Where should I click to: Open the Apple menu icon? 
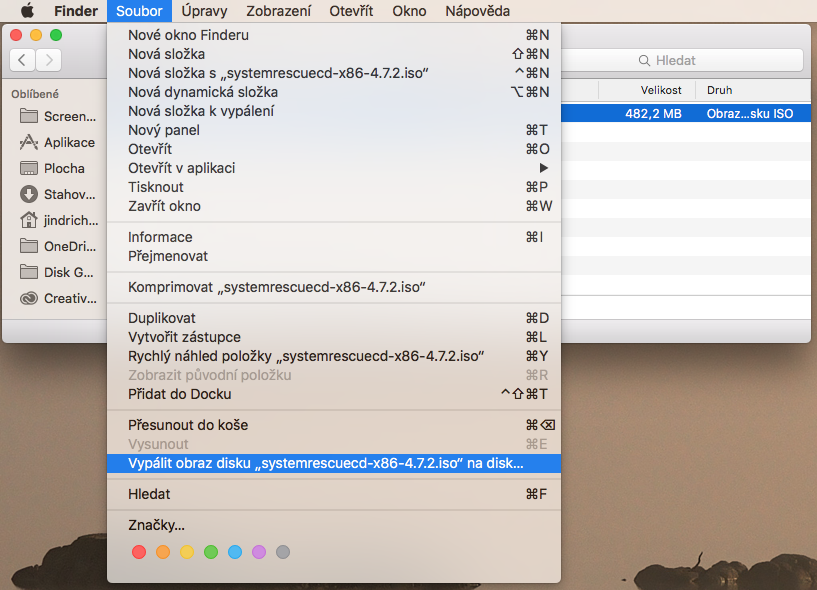(x=27, y=10)
